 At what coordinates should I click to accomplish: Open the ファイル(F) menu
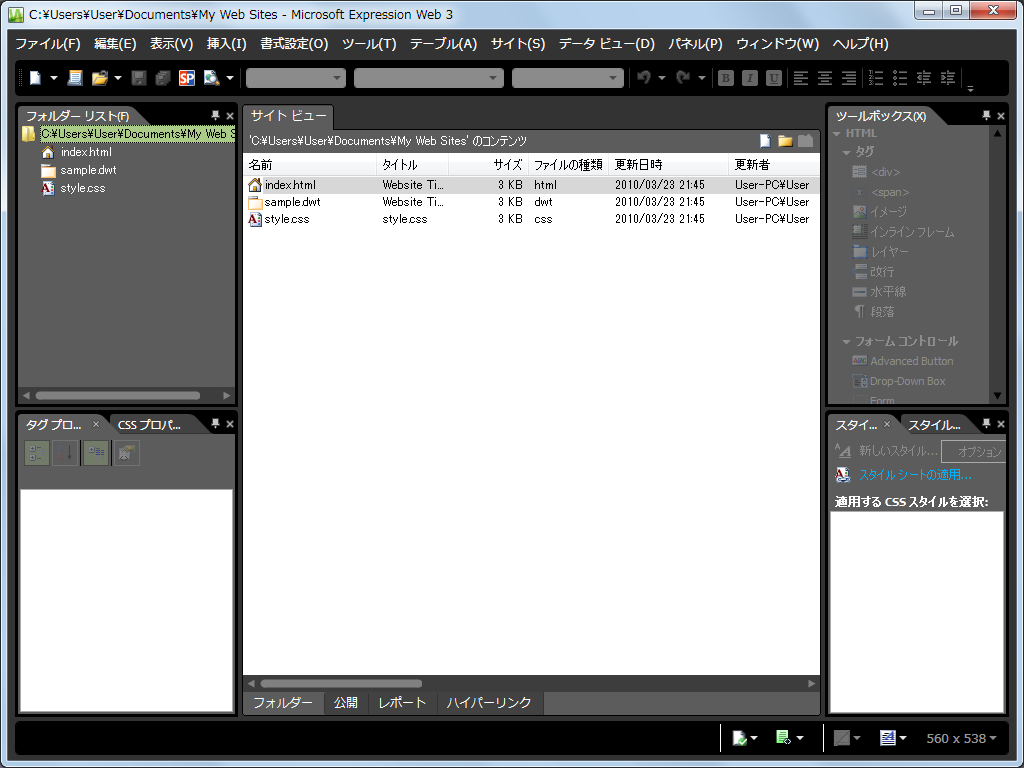click(48, 44)
